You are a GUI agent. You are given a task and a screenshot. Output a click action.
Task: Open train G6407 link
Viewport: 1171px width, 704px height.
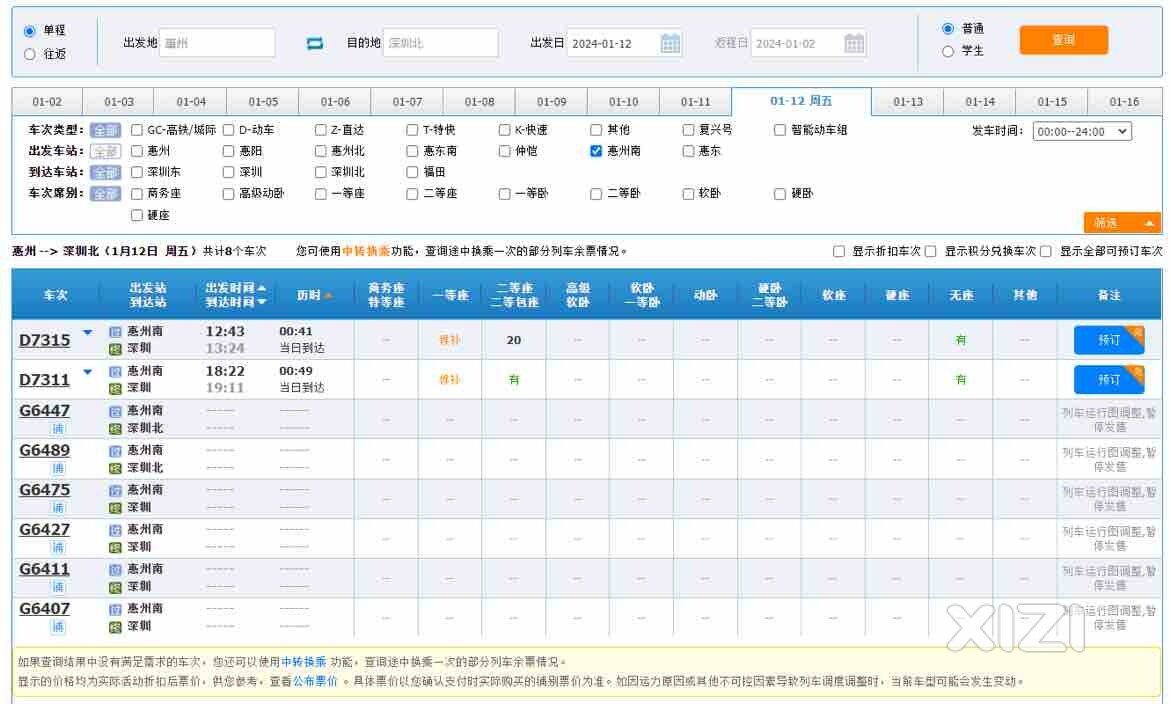[45, 608]
